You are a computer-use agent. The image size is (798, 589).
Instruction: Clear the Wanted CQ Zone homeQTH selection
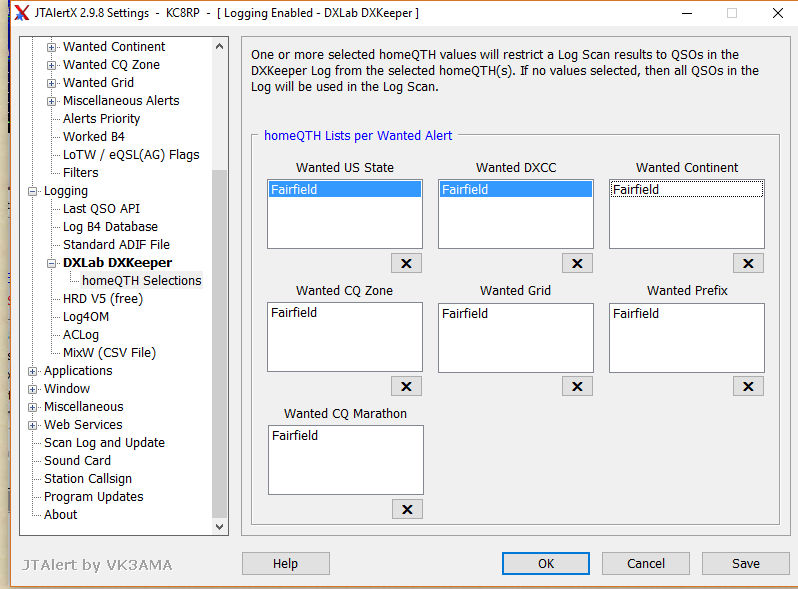pyautogui.click(x=406, y=386)
